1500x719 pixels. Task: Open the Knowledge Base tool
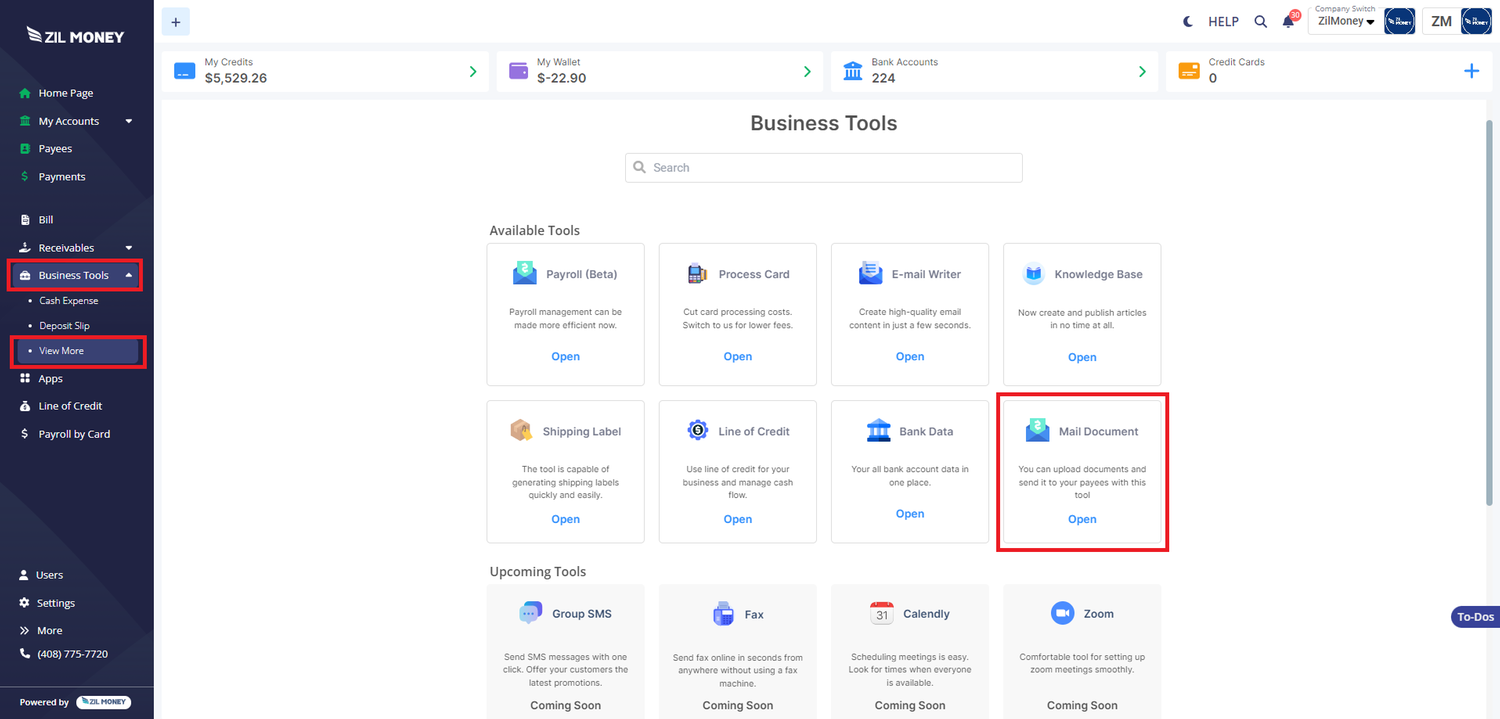1082,357
